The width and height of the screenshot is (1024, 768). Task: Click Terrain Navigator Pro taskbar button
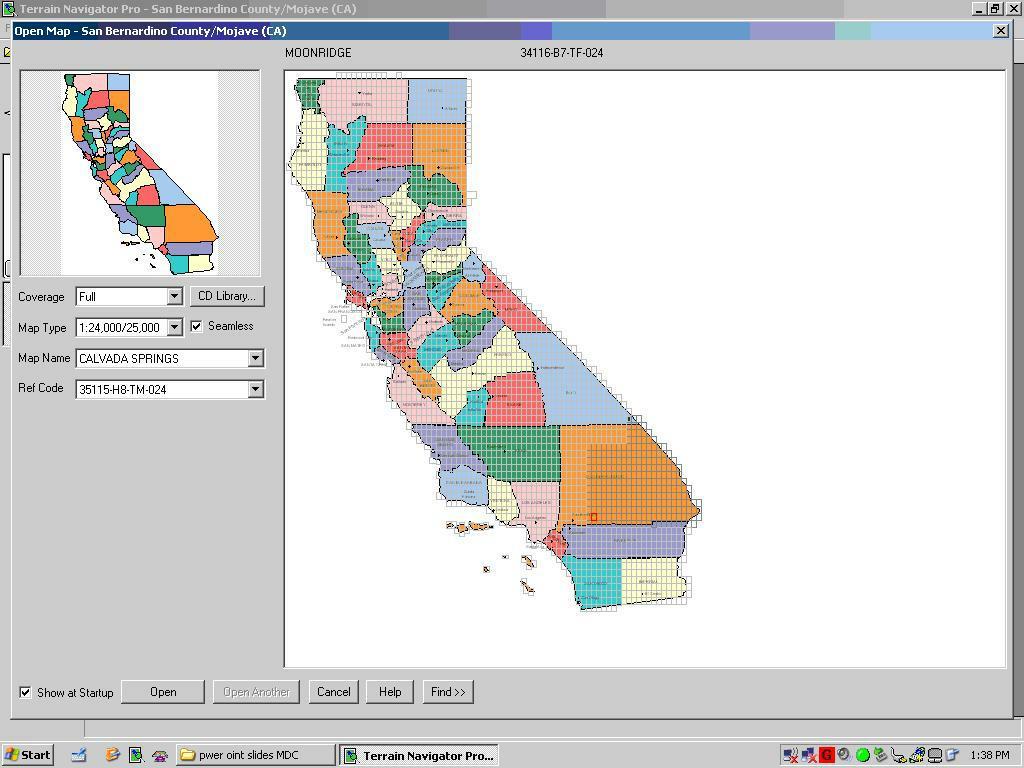tap(420, 755)
